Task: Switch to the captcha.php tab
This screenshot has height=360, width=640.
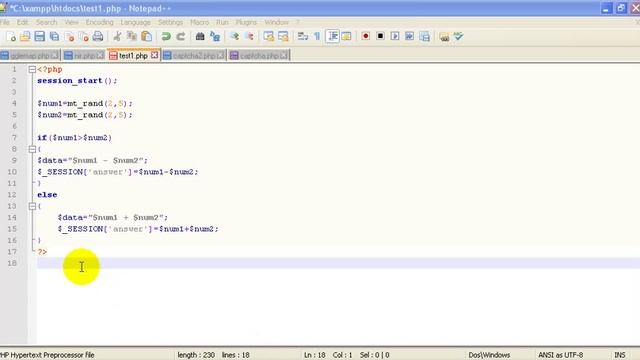Action: (259, 56)
